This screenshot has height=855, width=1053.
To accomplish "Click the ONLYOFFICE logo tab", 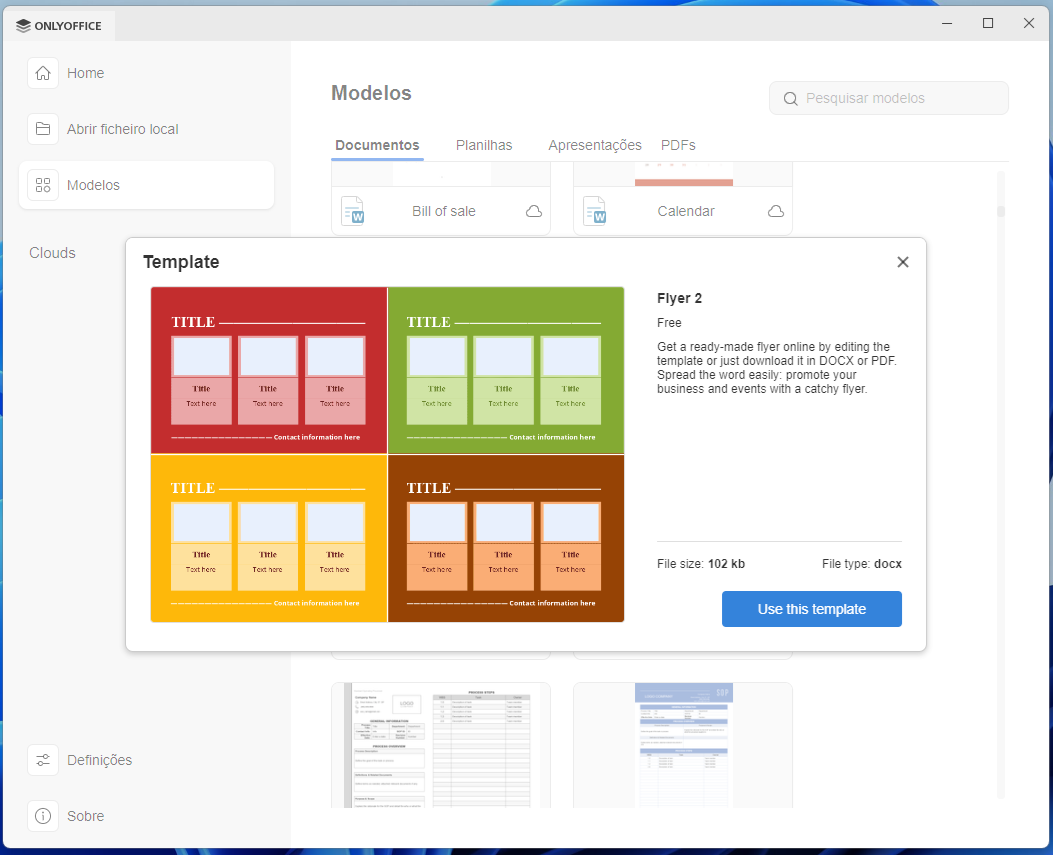I will point(60,26).
